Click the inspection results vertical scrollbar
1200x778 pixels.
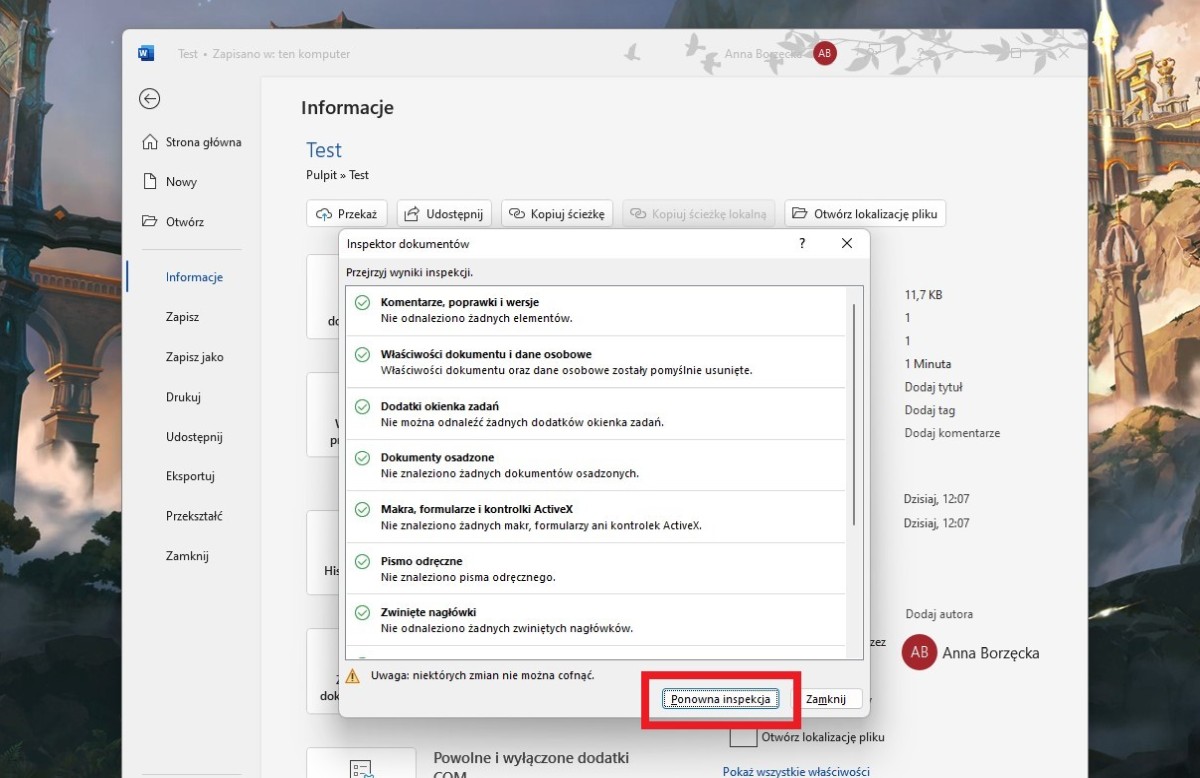coord(853,415)
